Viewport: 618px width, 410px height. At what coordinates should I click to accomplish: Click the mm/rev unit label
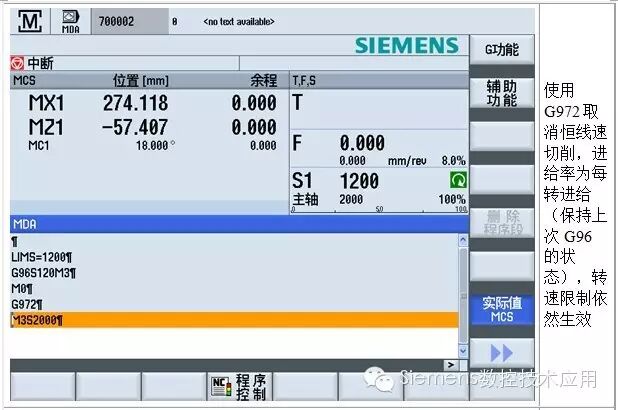pyautogui.click(x=407, y=161)
